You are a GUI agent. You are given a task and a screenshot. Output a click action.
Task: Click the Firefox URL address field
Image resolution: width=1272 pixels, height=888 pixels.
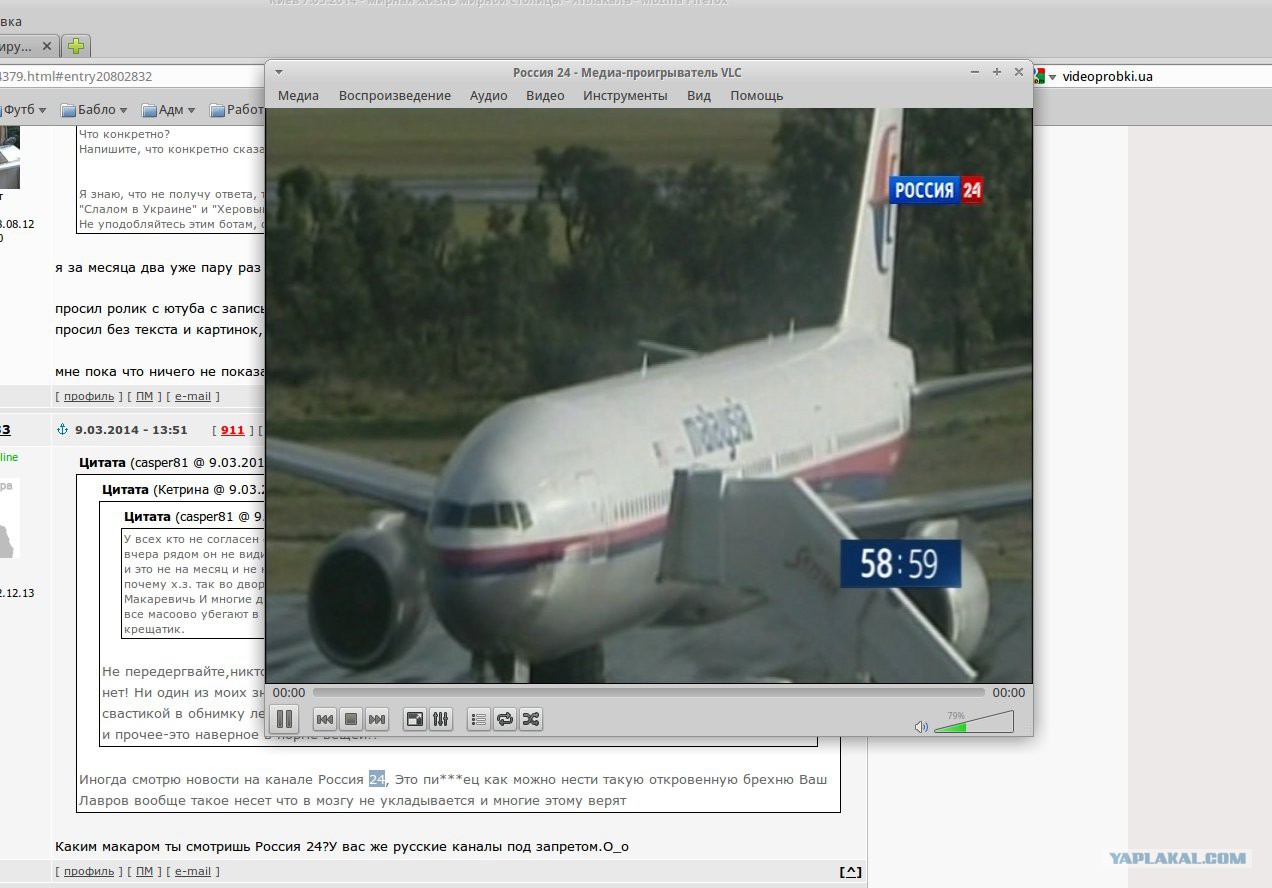(x=130, y=76)
